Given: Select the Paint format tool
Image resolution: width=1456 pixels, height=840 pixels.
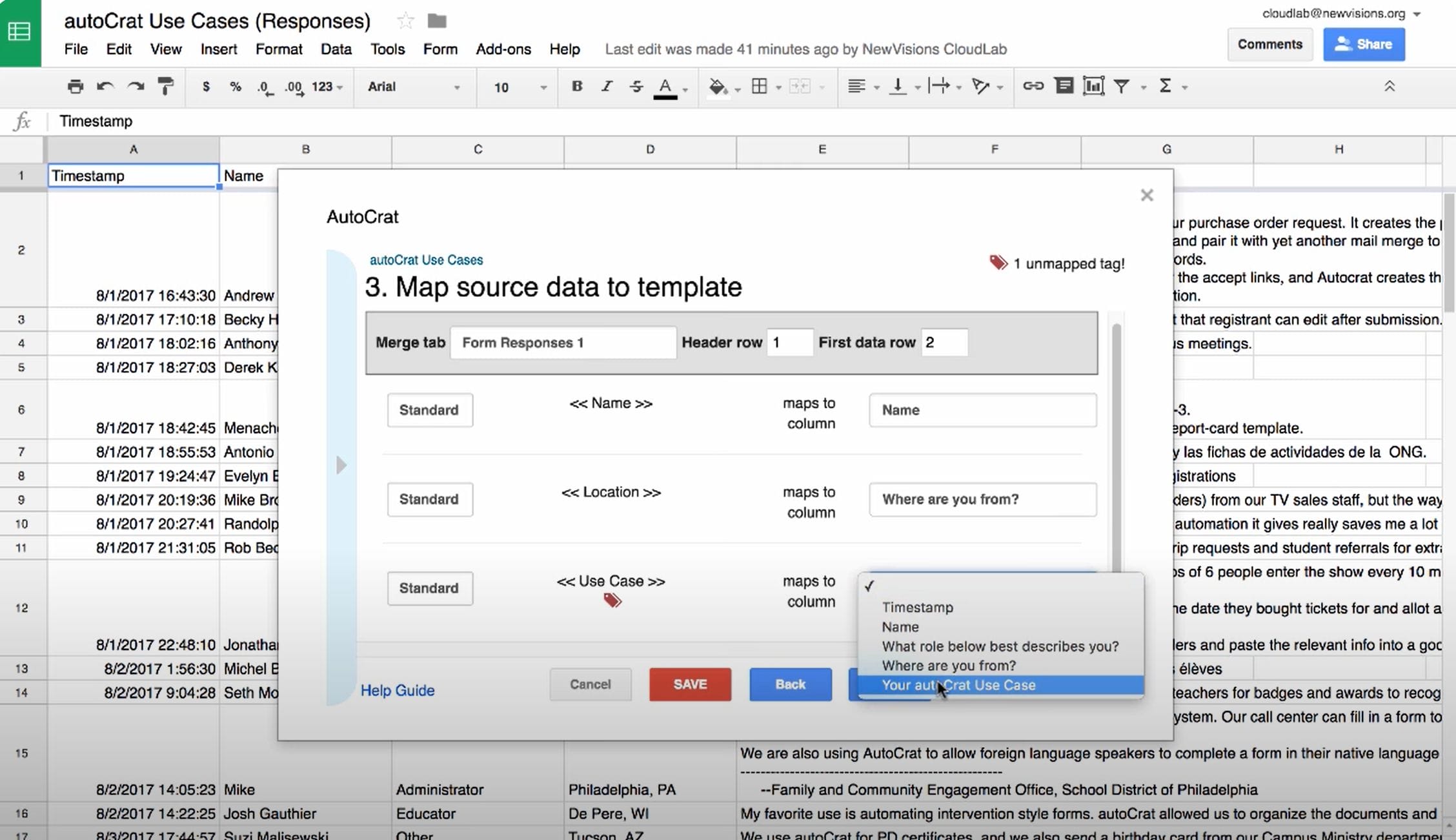Looking at the screenshot, I should pyautogui.click(x=166, y=86).
